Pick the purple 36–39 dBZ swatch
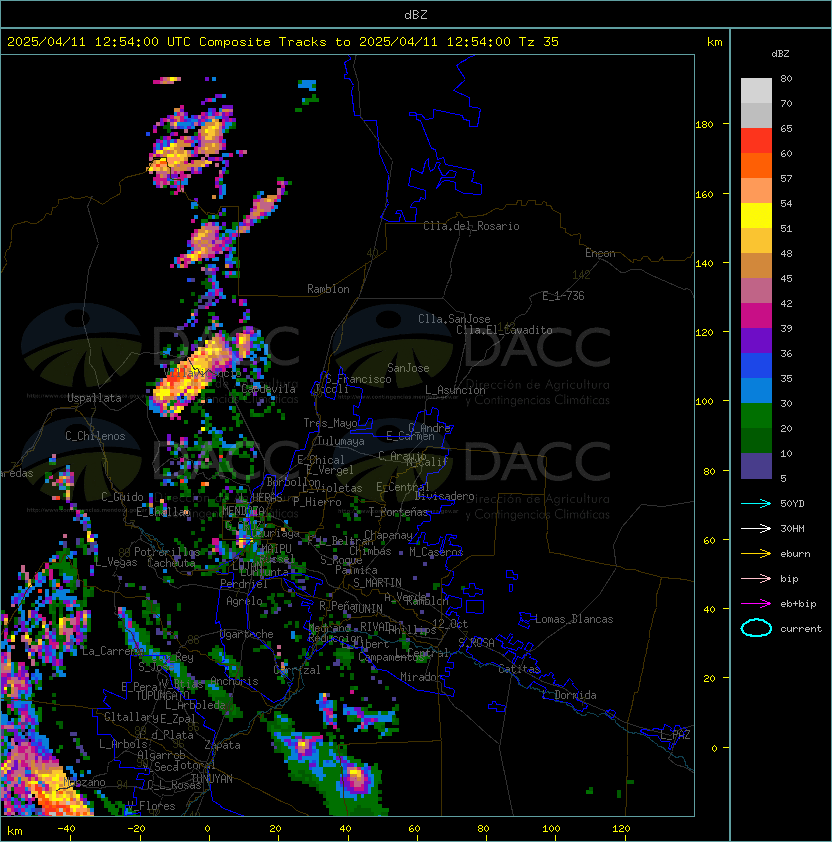 [x=756, y=340]
